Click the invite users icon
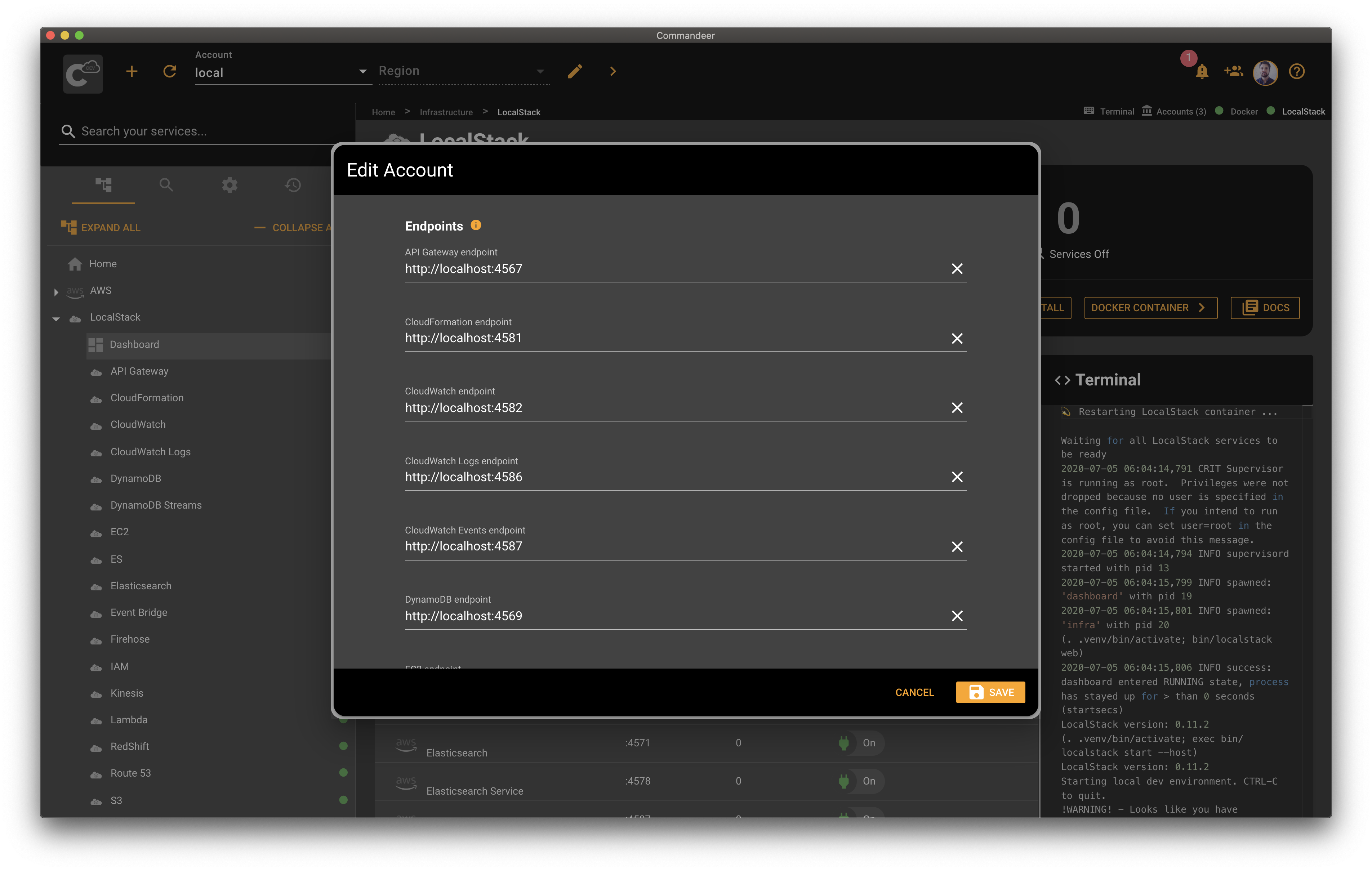The image size is (1372, 871). point(1233,71)
